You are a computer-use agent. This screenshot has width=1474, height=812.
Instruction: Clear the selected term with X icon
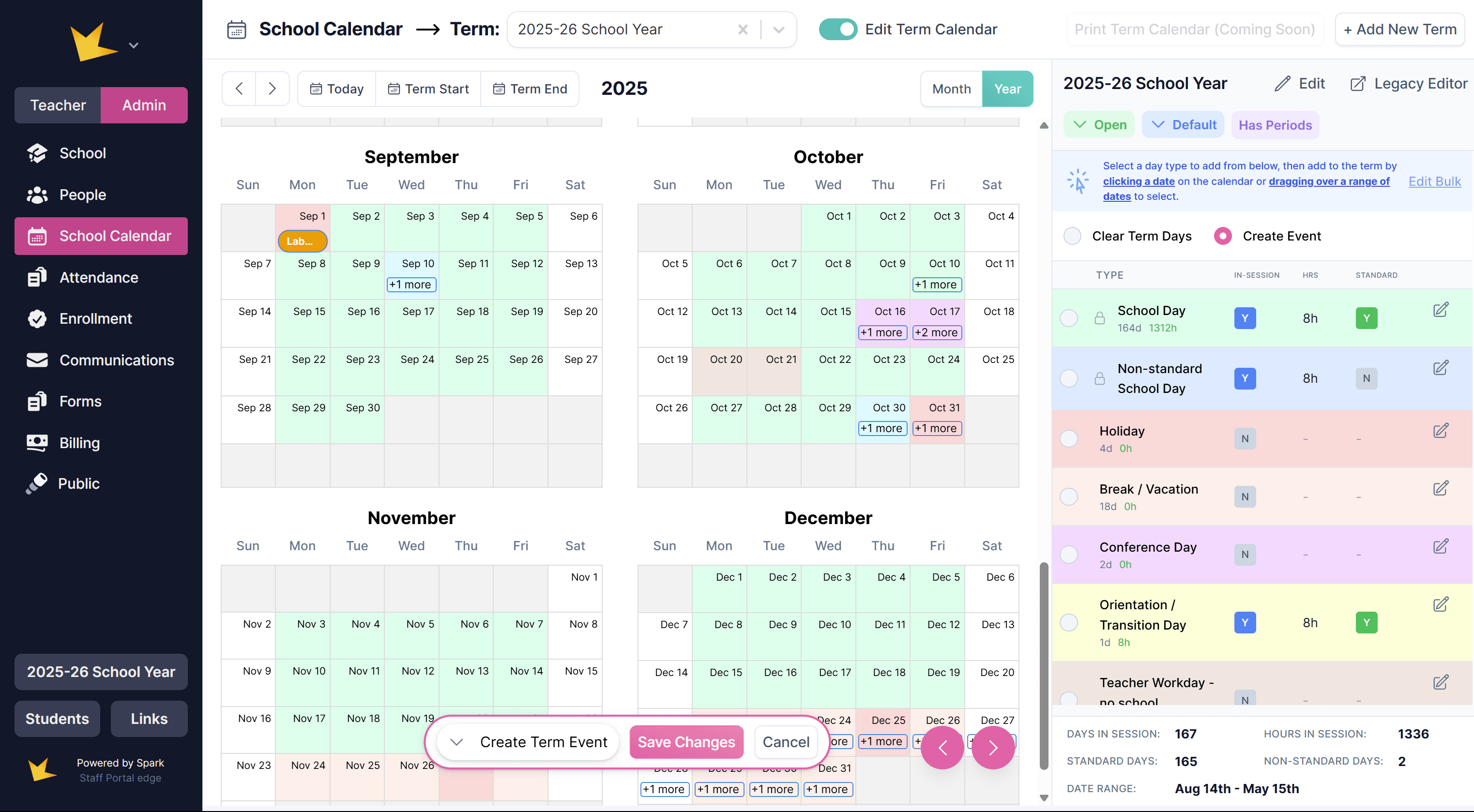743,29
